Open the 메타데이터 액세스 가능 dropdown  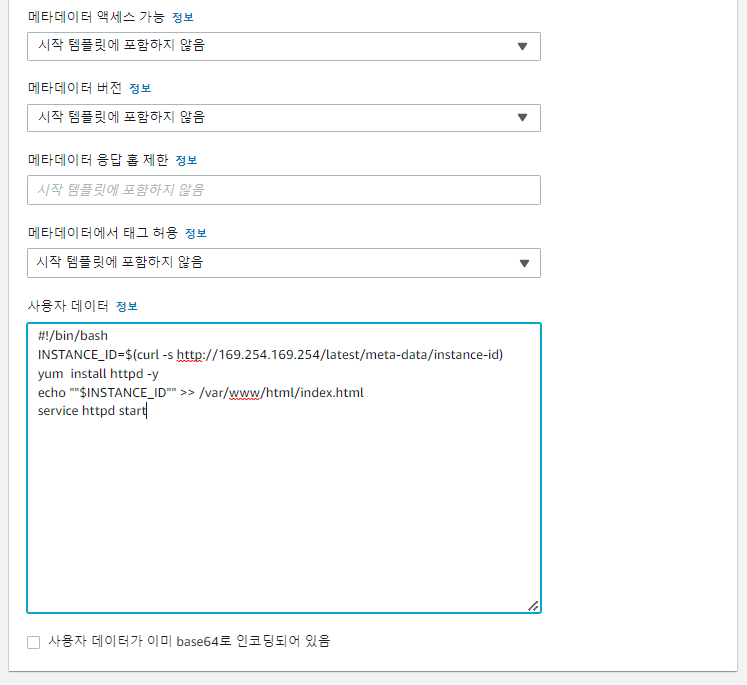[x=284, y=46]
